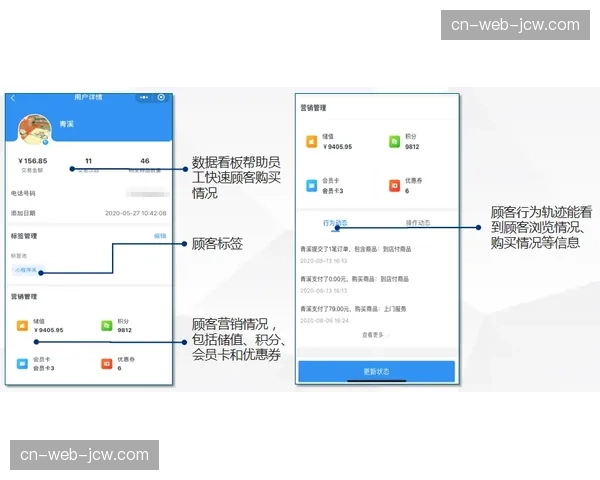Viewport: 600px width, 480px height.
Task: Tap 9812 points value on user details screen
Action: click(124, 330)
